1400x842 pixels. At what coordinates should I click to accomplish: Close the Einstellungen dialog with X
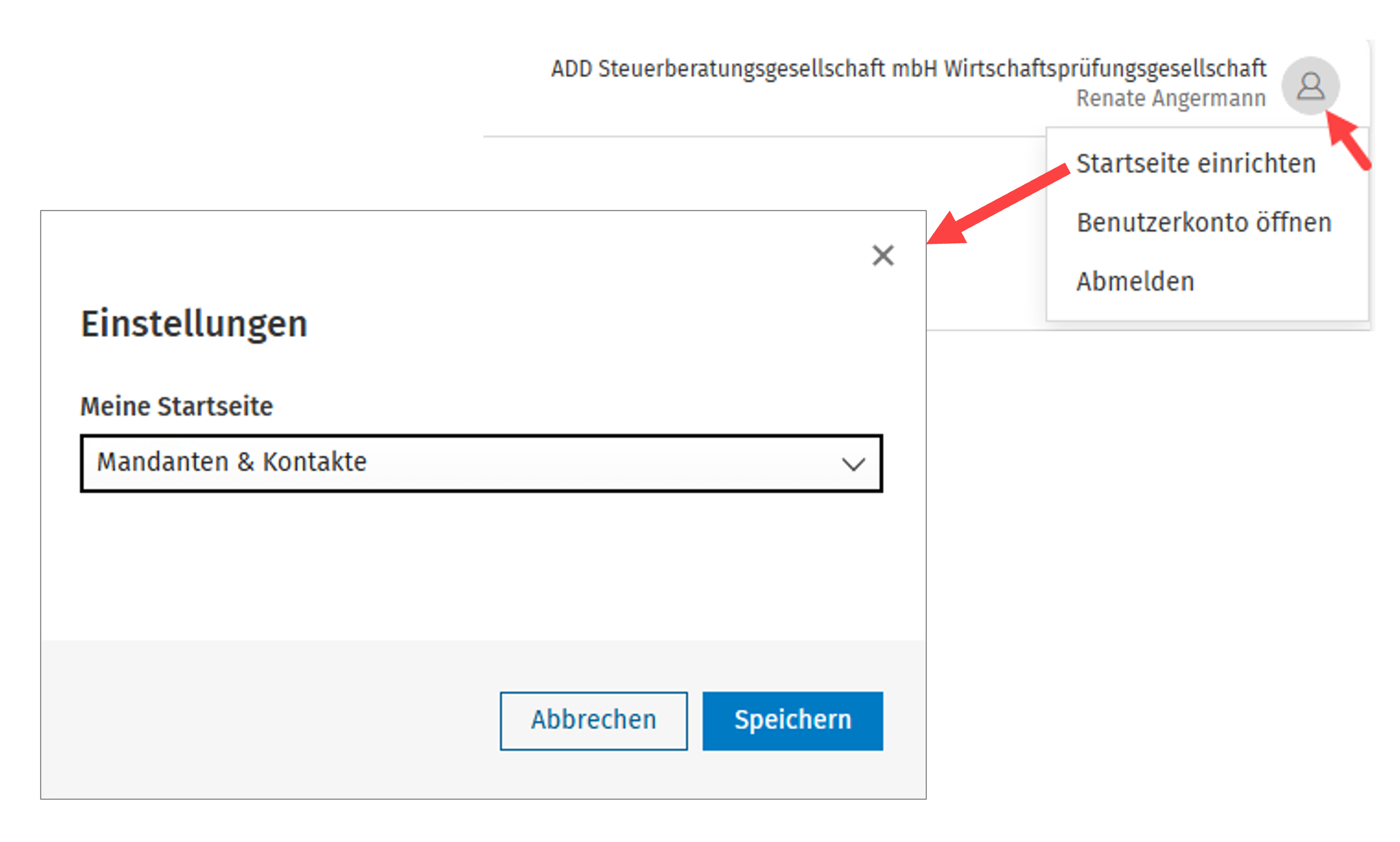tap(883, 255)
